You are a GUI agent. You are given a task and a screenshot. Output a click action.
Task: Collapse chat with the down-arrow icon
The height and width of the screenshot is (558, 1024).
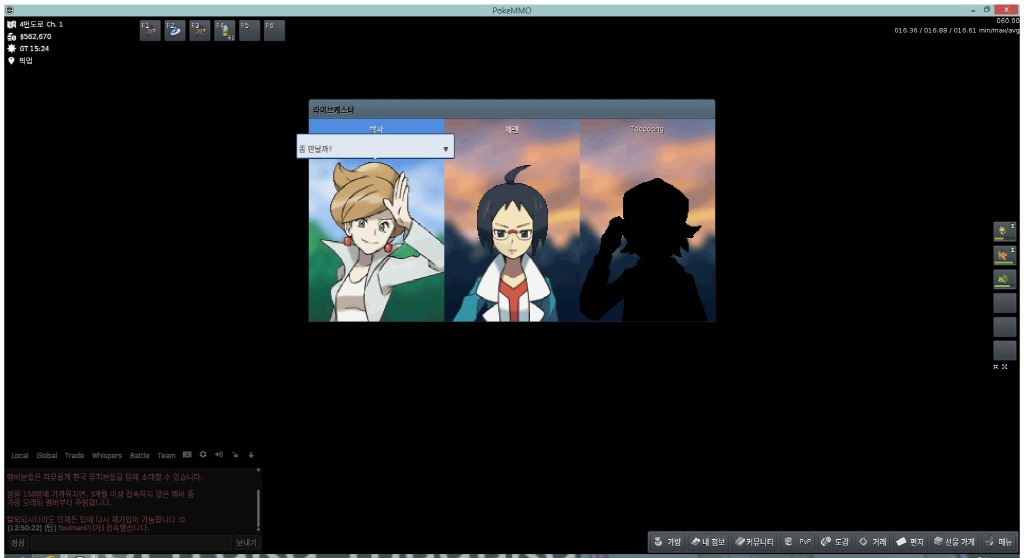tap(251, 455)
